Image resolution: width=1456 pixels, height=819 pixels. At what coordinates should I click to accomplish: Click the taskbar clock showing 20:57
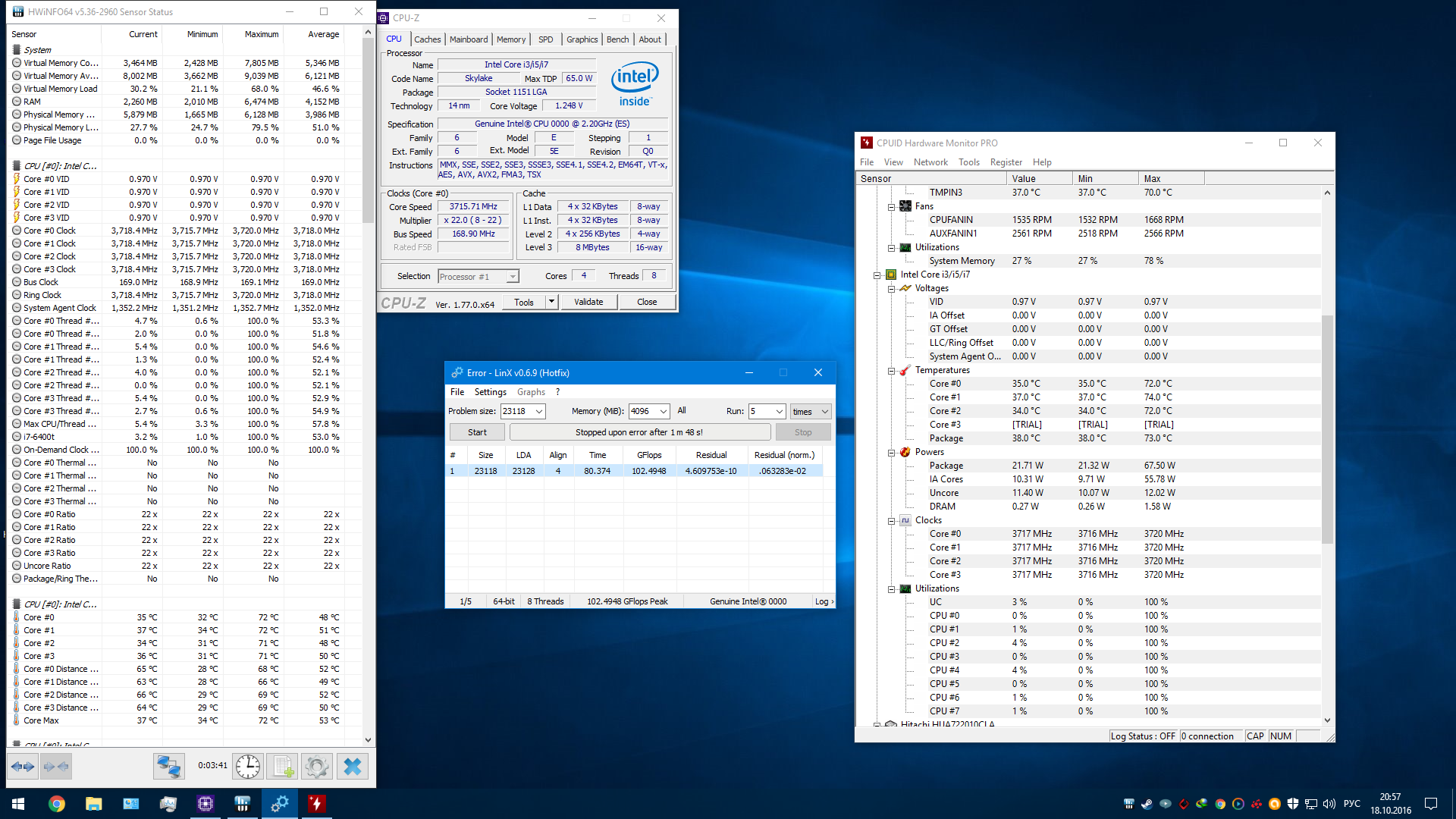click(x=1390, y=804)
